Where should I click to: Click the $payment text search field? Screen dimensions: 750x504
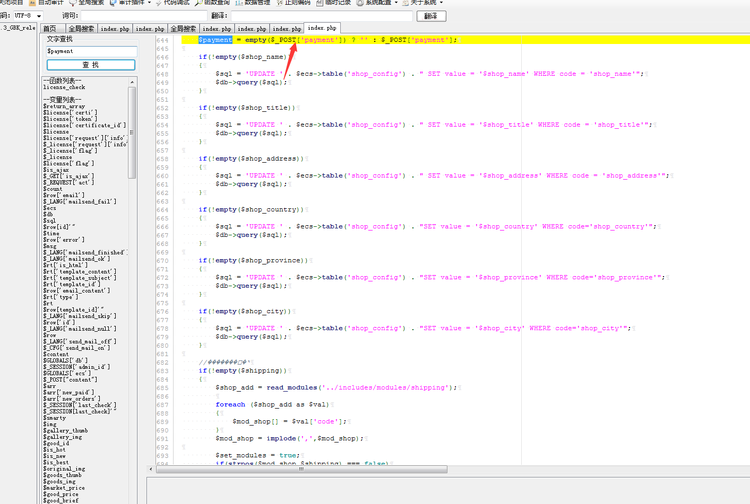point(90,50)
